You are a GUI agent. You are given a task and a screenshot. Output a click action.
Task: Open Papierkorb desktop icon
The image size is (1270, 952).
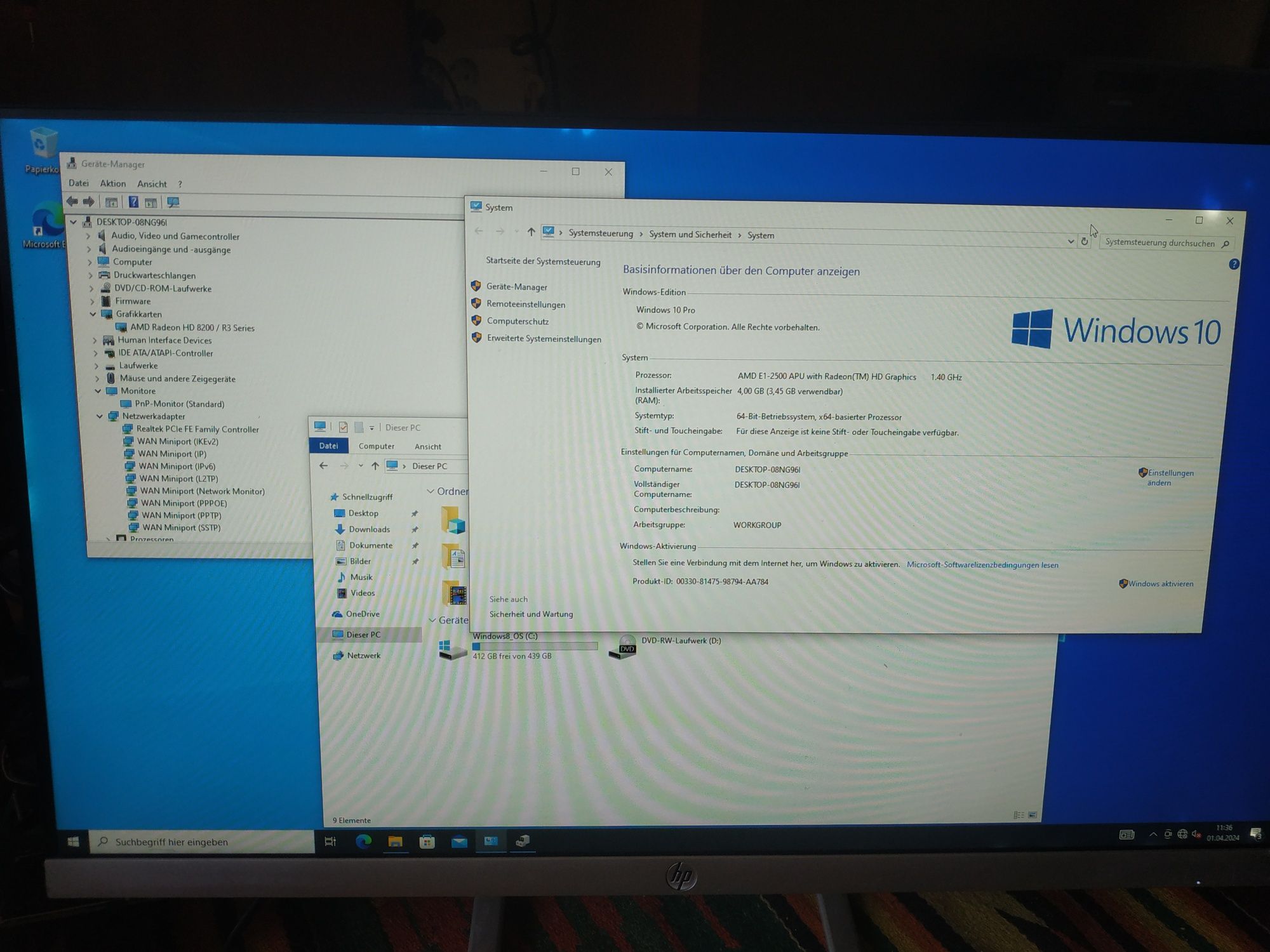tap(43, 150)
